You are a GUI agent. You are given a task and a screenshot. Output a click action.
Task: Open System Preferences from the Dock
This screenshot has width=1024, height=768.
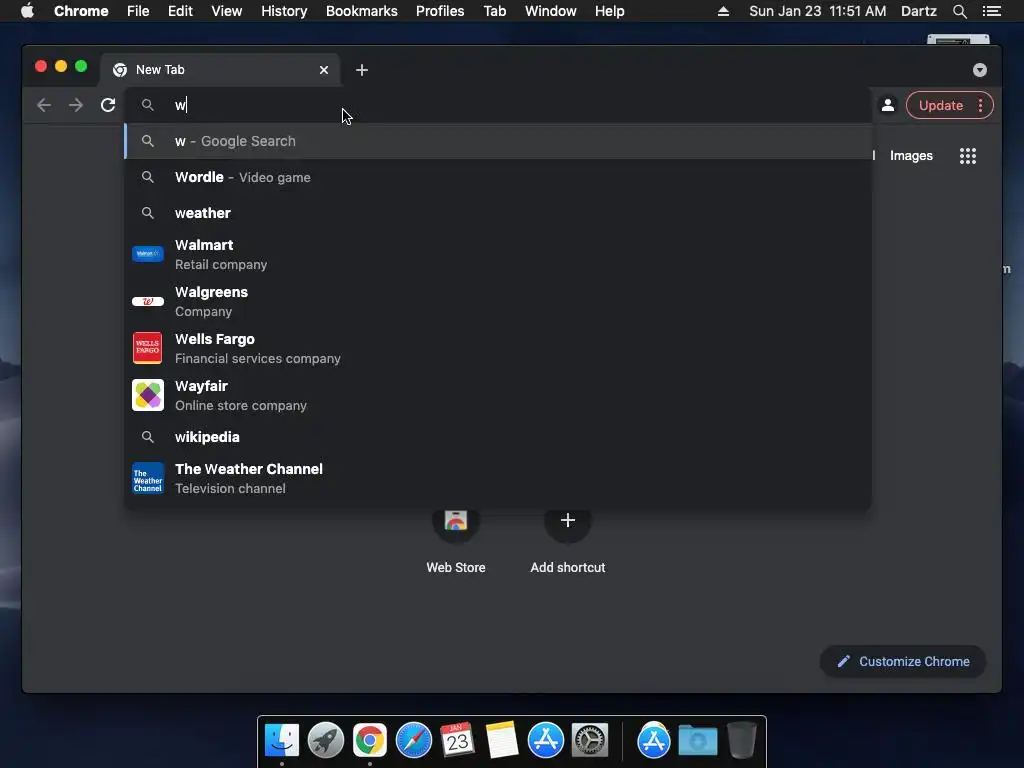(x=590, y=740)
